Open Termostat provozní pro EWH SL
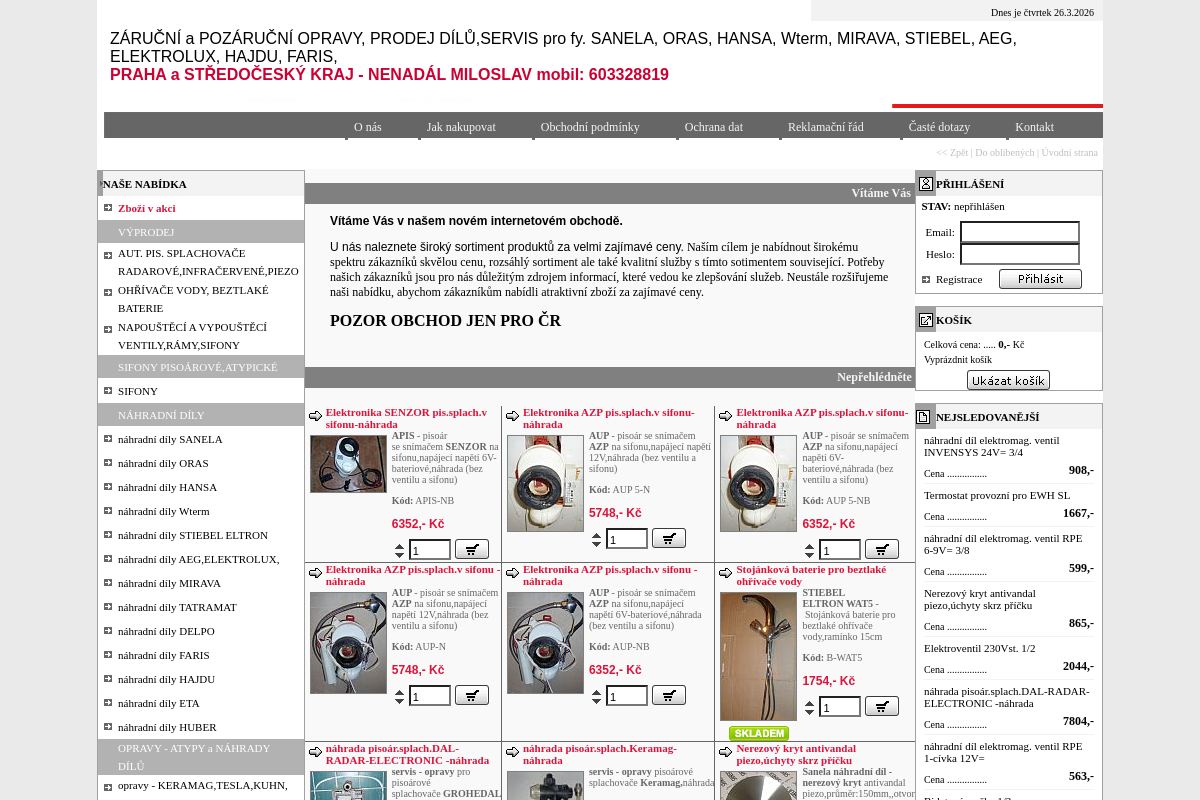 pos(997,495)
